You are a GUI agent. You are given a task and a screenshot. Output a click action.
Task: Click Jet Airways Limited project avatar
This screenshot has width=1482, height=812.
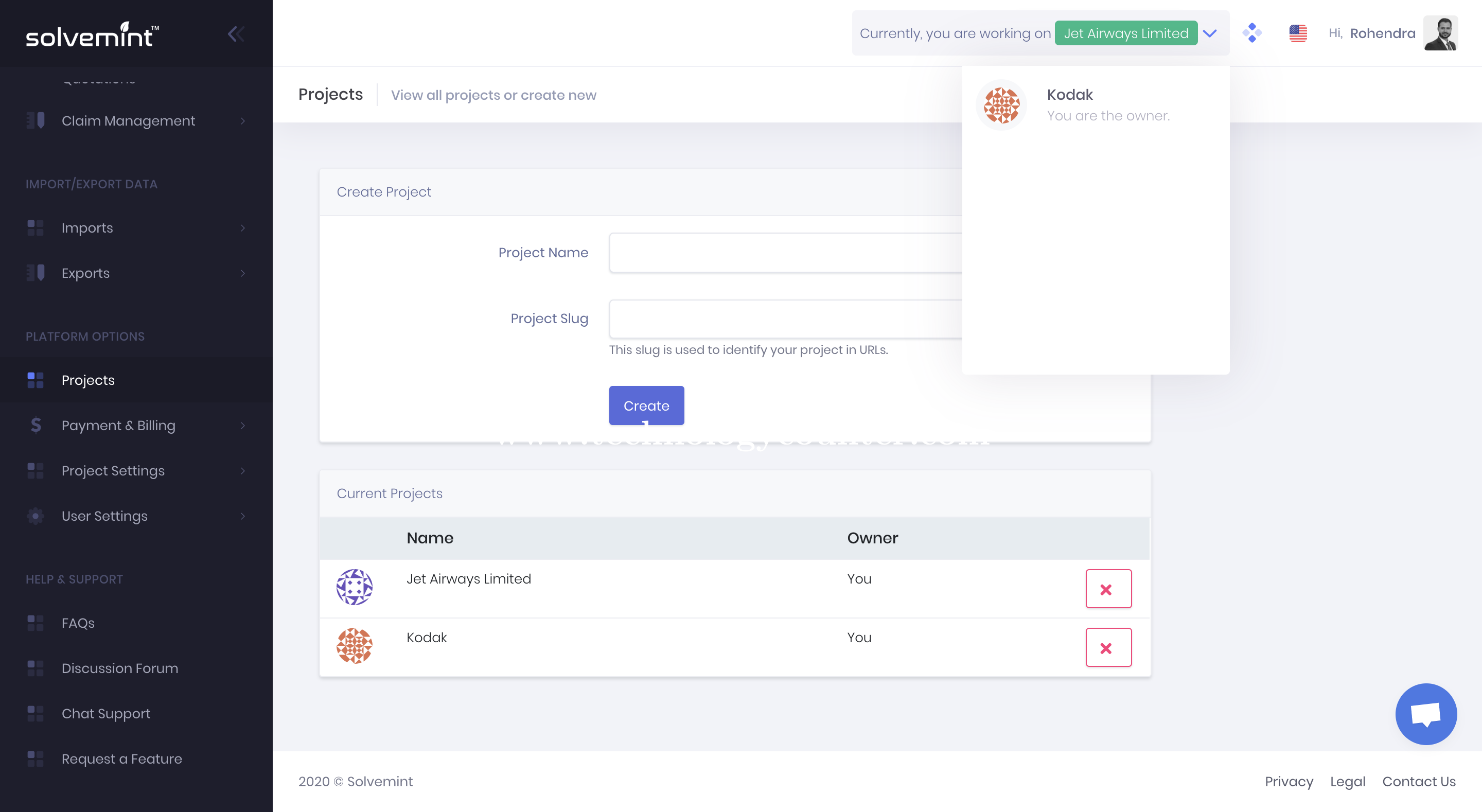point(355,587)
